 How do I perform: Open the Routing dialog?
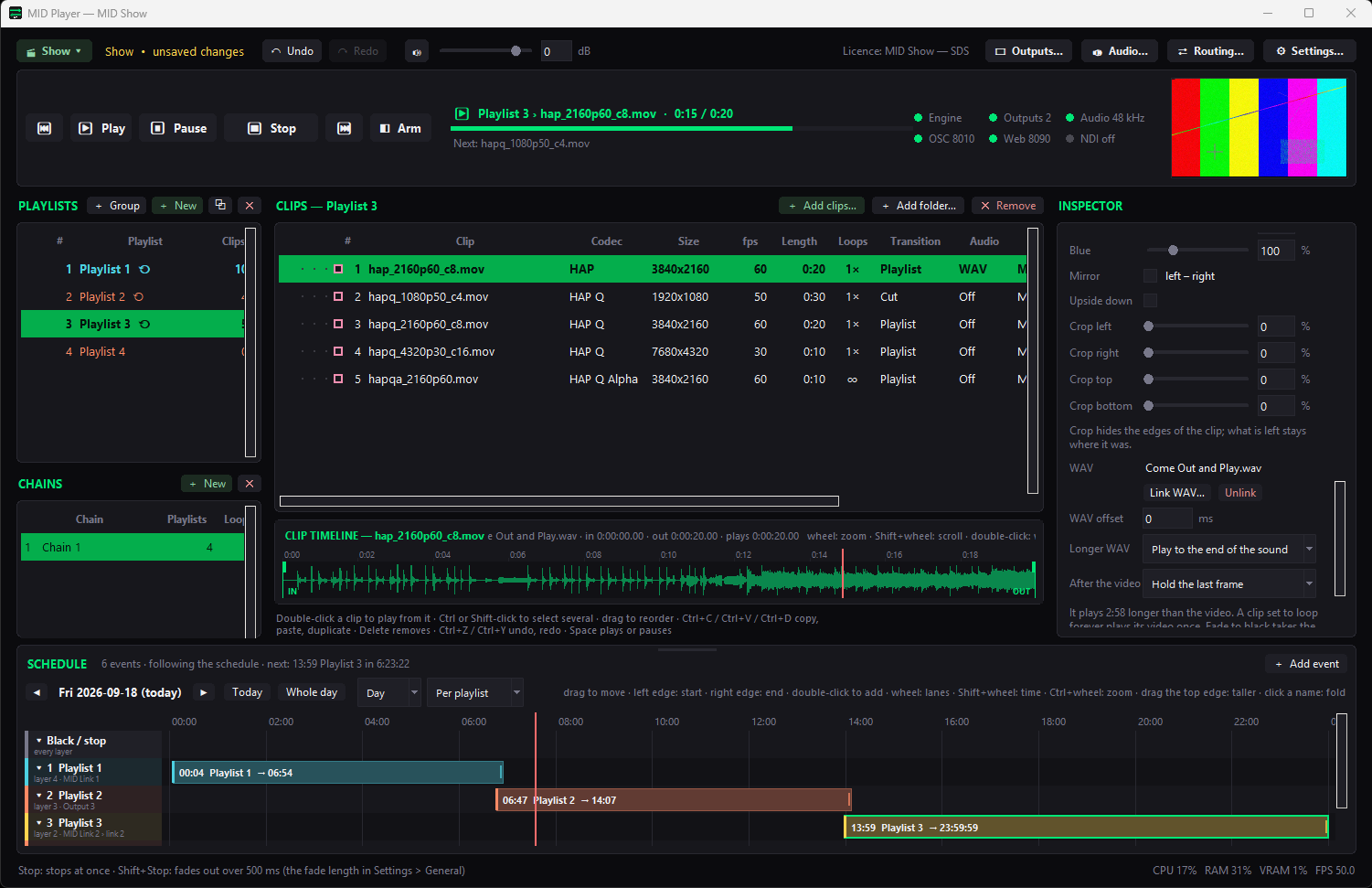(x=1211, y=51)
